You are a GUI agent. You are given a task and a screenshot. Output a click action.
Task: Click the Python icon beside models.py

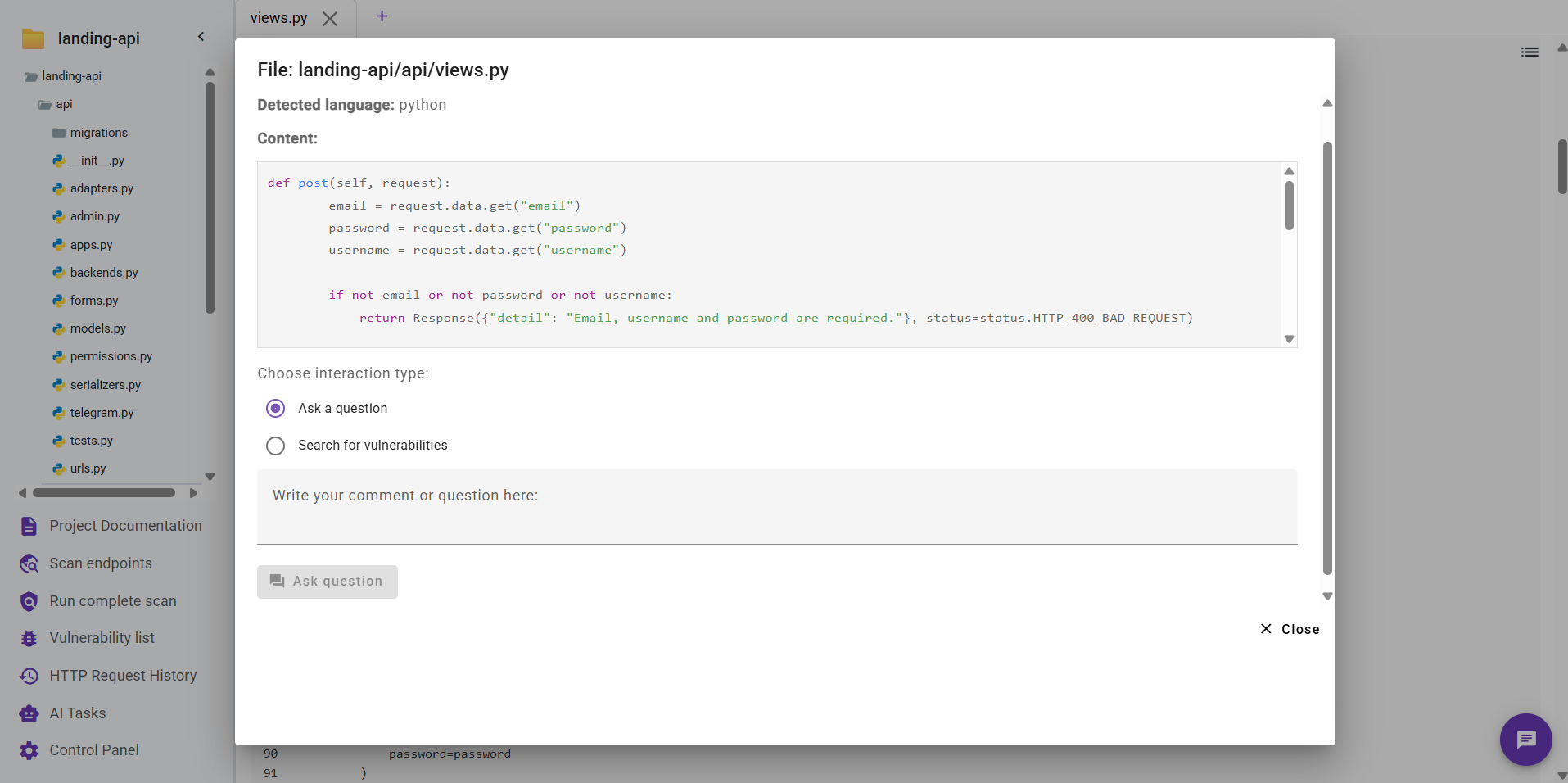58,328
